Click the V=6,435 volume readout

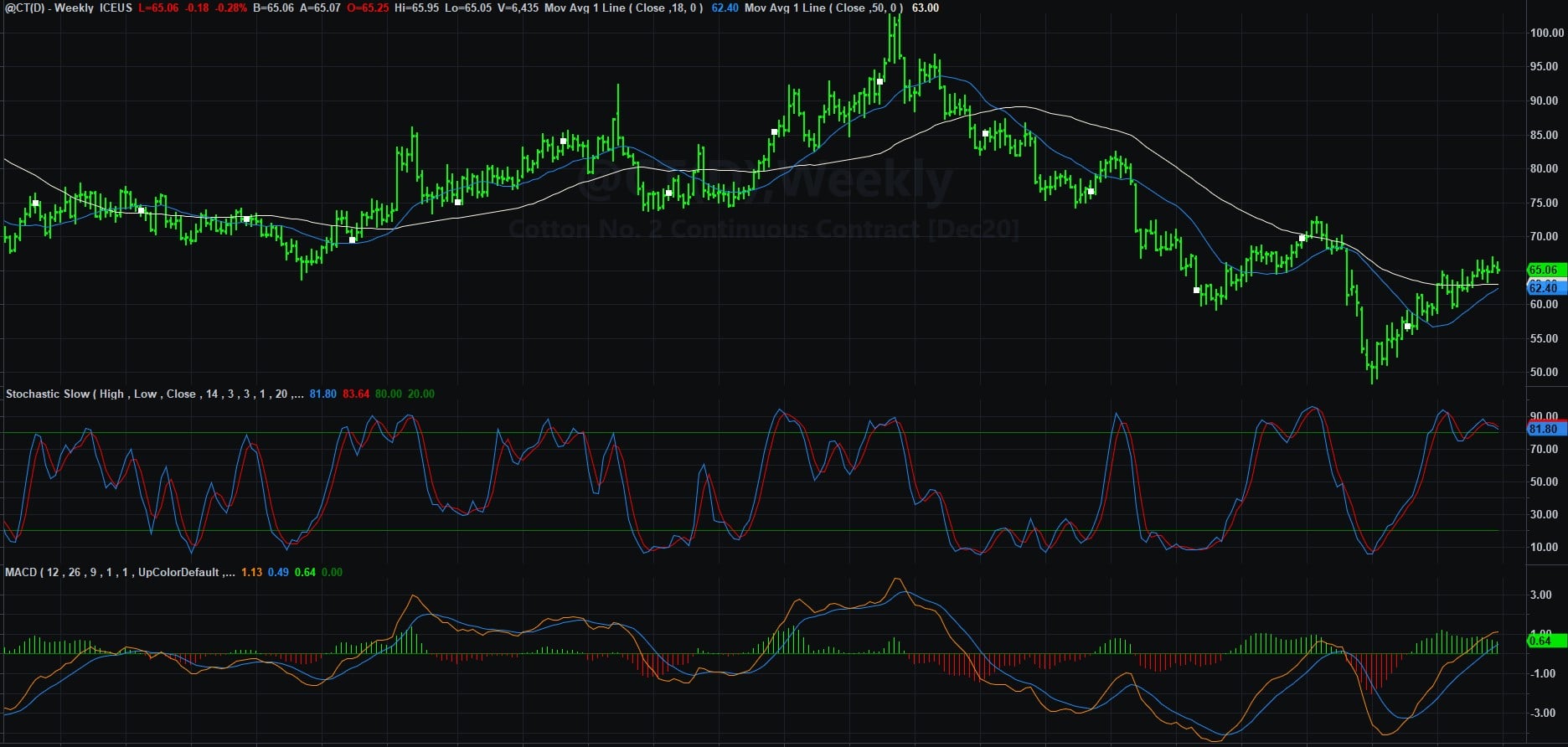tap(517, 8)
